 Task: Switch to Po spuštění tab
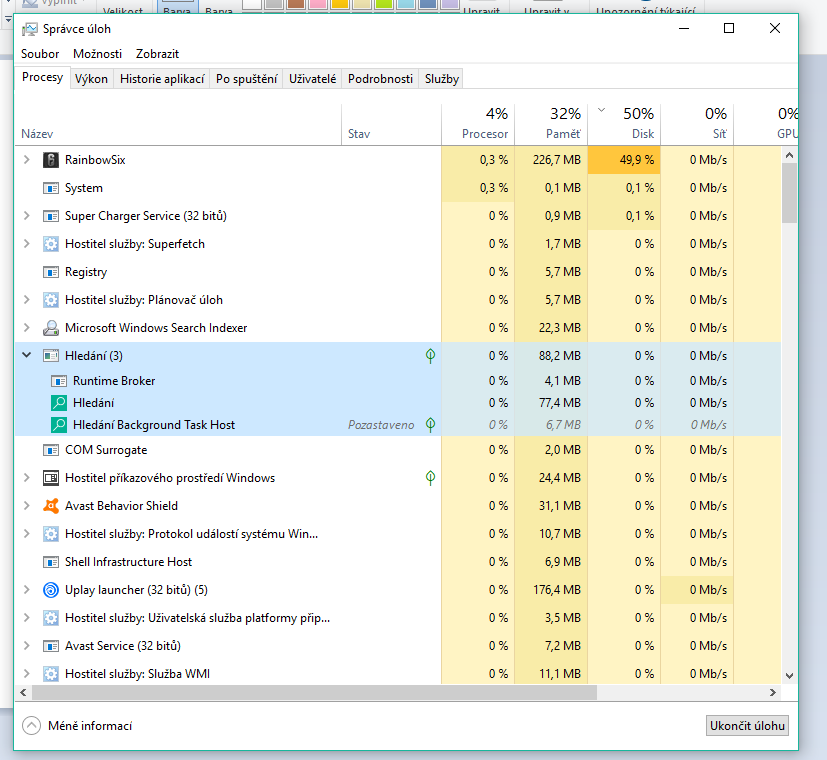246,79
